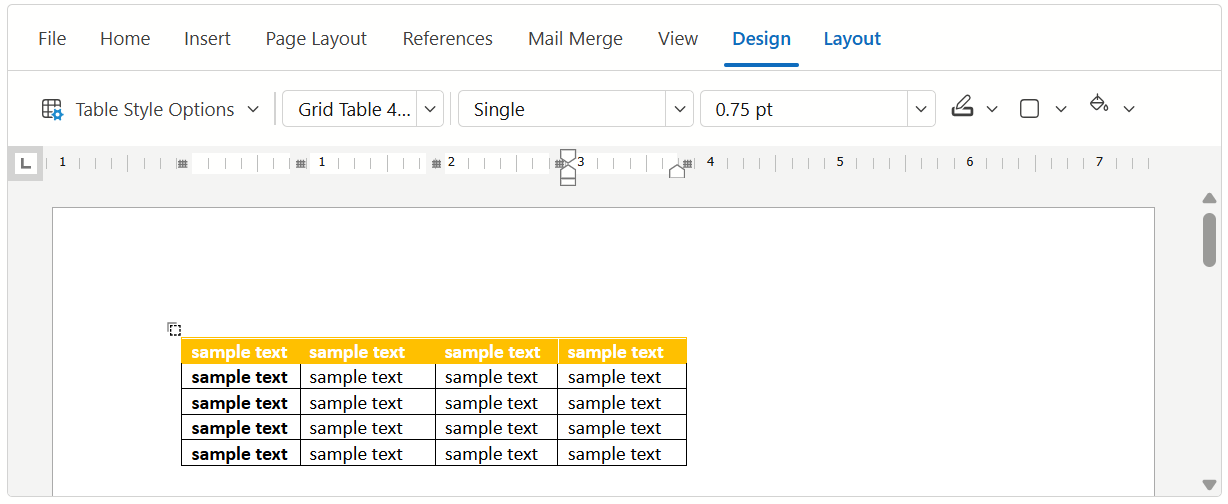Click the third table column marker on ruler
The width and height of the screenshot is (1228, 504).
tap(436, 163)
